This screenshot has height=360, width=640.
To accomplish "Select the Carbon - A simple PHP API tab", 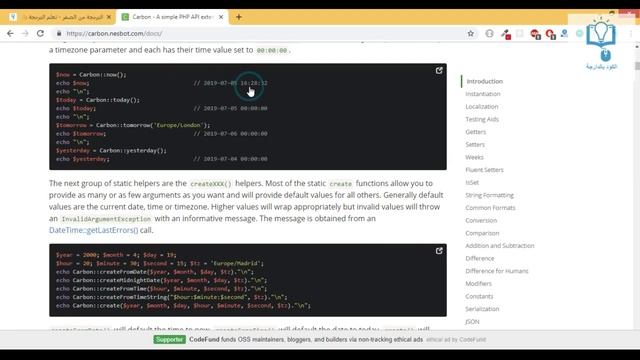I will pyautogui.click(x=172, y=17).
